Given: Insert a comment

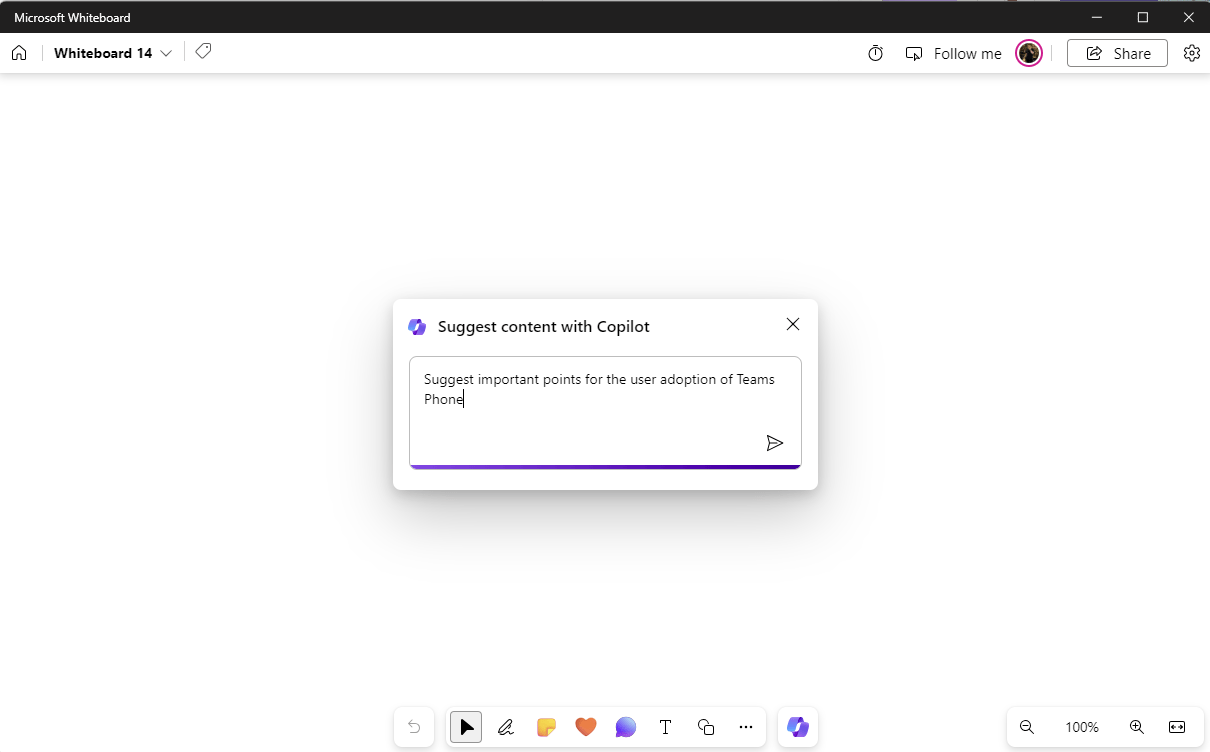Looking at the screenshot, I should pyautogui.click(x=625, y=727).
